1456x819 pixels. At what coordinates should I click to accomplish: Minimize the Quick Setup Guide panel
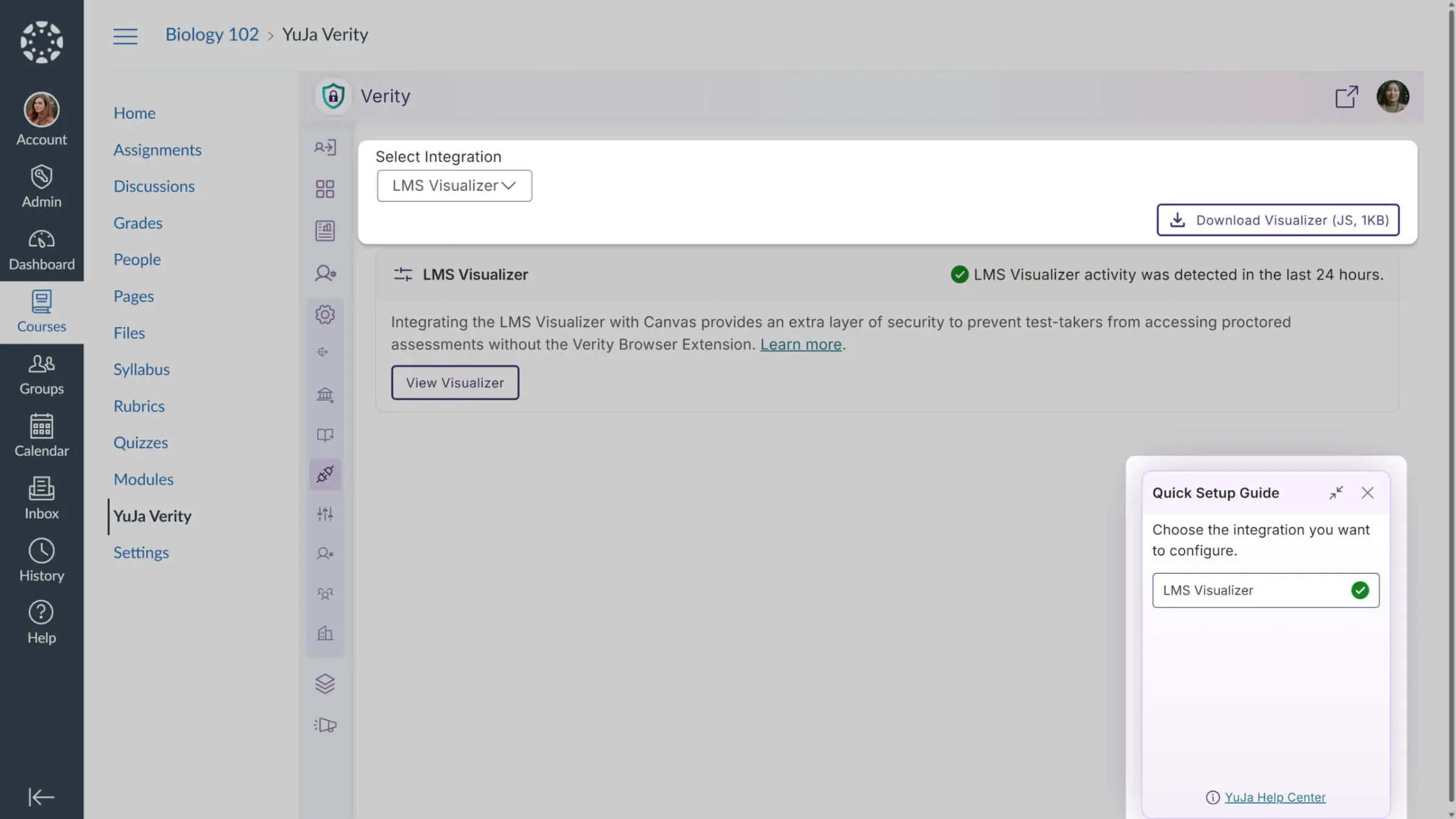click(x=1336, y=493)
